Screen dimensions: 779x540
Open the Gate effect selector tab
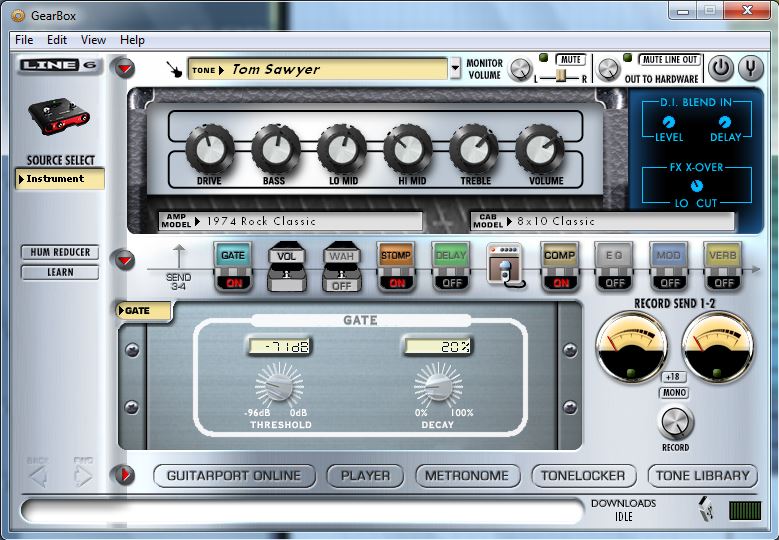pos(144,311)
